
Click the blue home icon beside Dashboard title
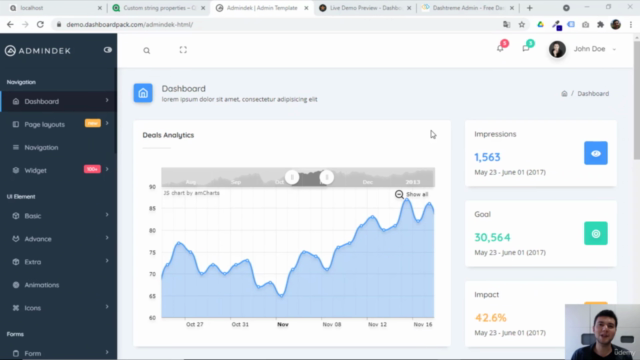(143, 93)
